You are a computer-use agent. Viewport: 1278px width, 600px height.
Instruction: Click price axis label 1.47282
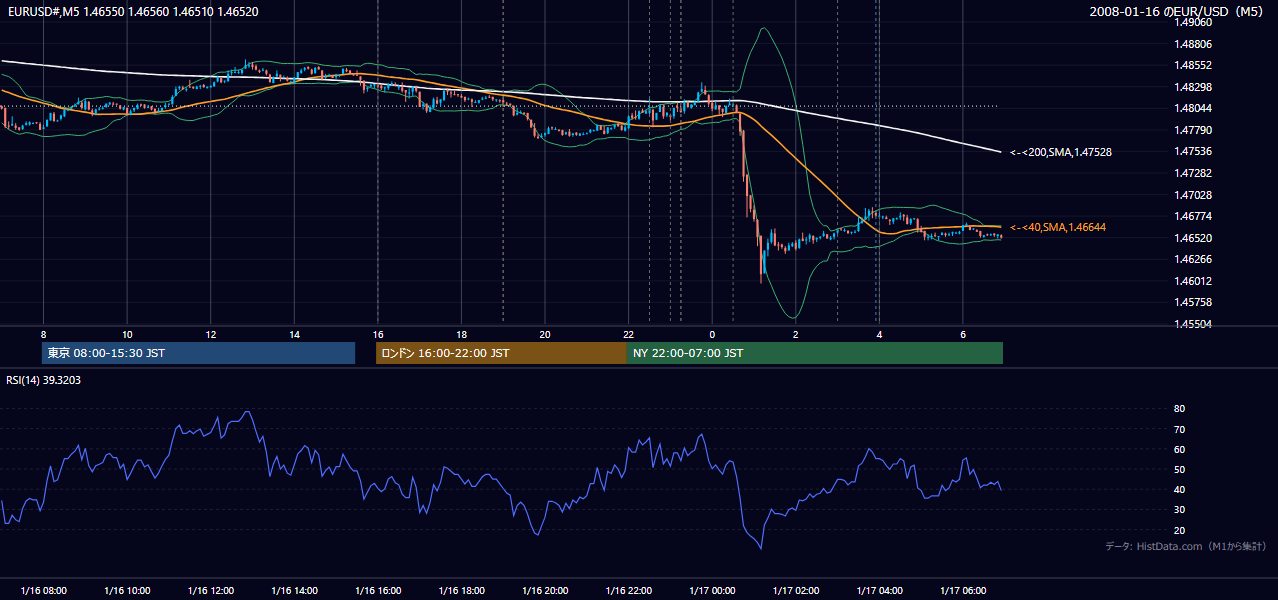pos(1193,173)
